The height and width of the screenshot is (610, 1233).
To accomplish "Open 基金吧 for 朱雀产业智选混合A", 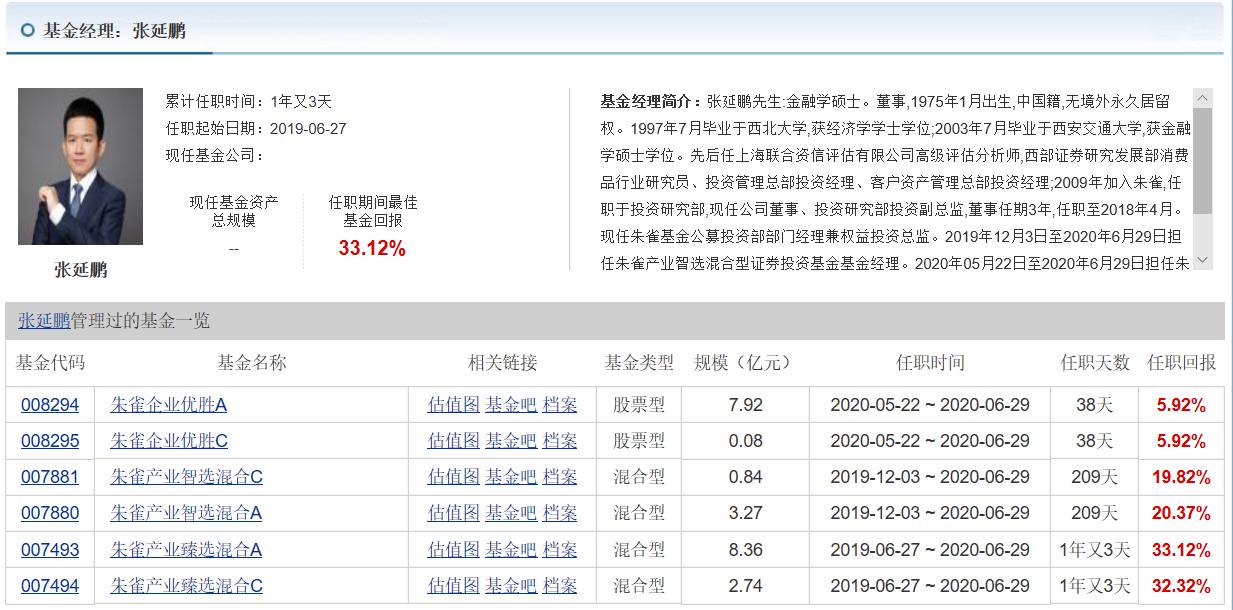I will click(x=511, y=513).
